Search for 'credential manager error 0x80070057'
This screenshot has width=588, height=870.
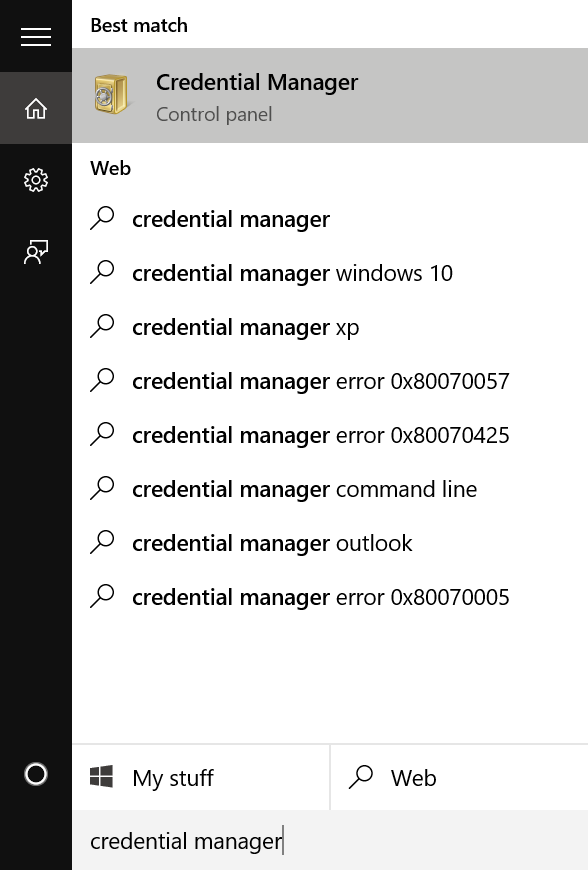pos(320,380)
